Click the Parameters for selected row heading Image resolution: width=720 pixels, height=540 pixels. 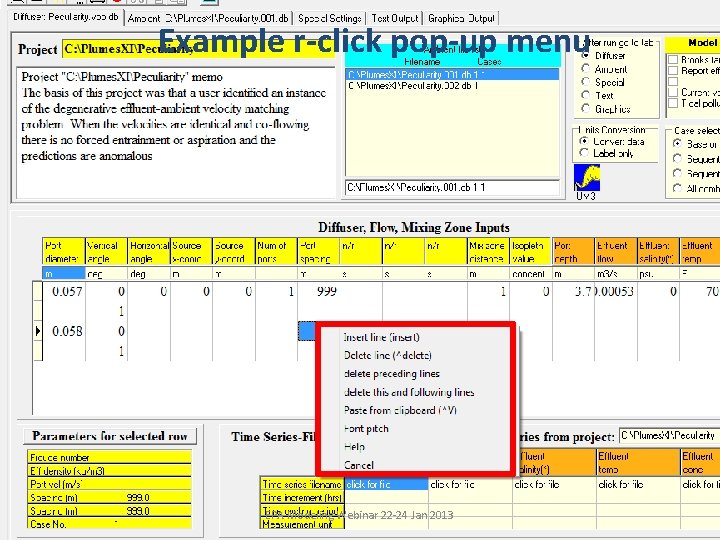pos(110,436)
